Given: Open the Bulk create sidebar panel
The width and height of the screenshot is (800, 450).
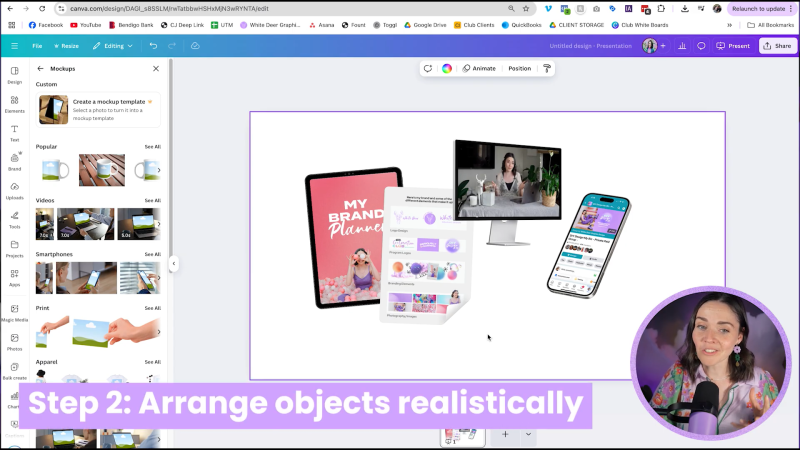Looking at the screenshot, I should point(14,371).
